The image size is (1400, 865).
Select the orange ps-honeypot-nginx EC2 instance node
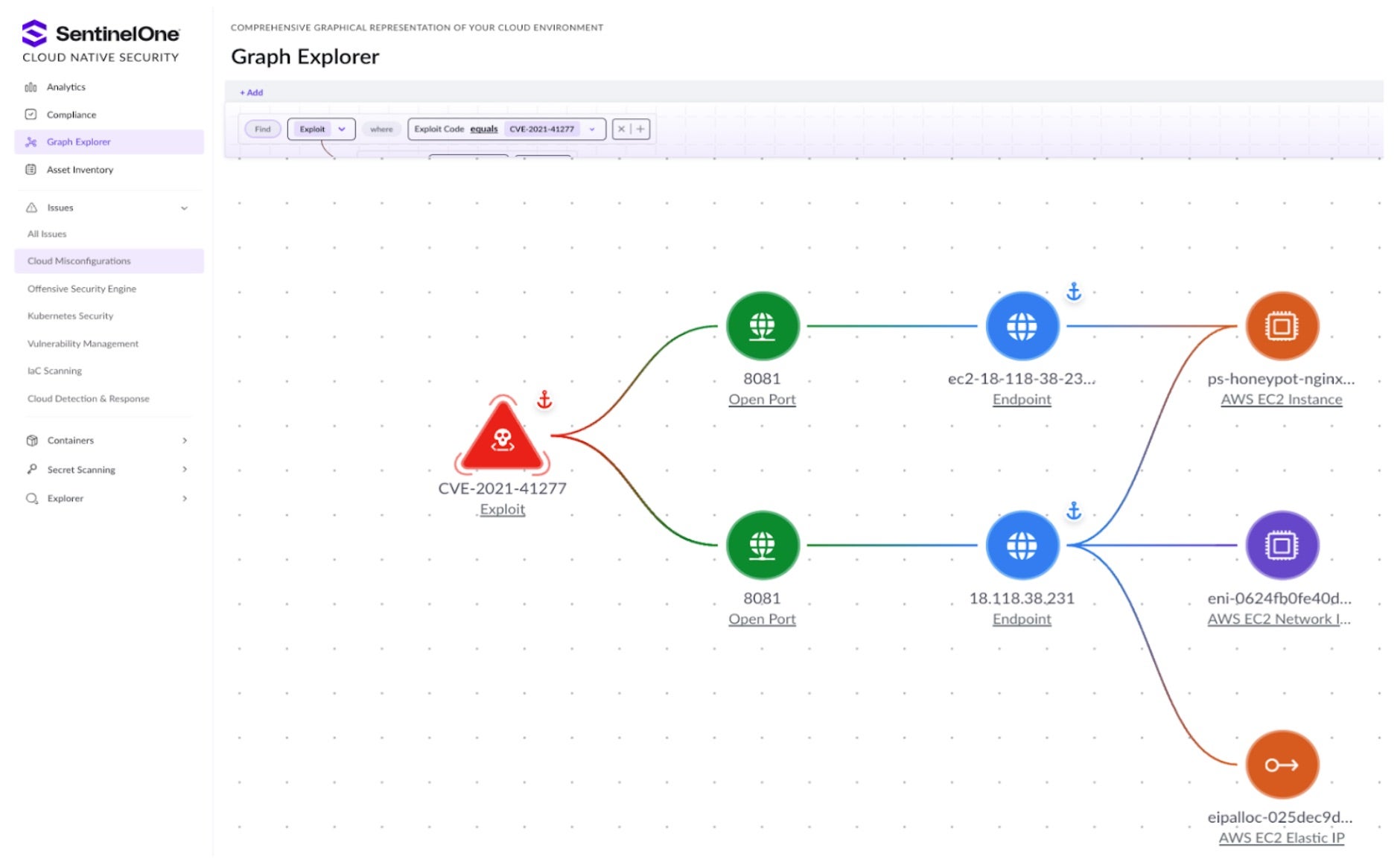coord(1281,326)
